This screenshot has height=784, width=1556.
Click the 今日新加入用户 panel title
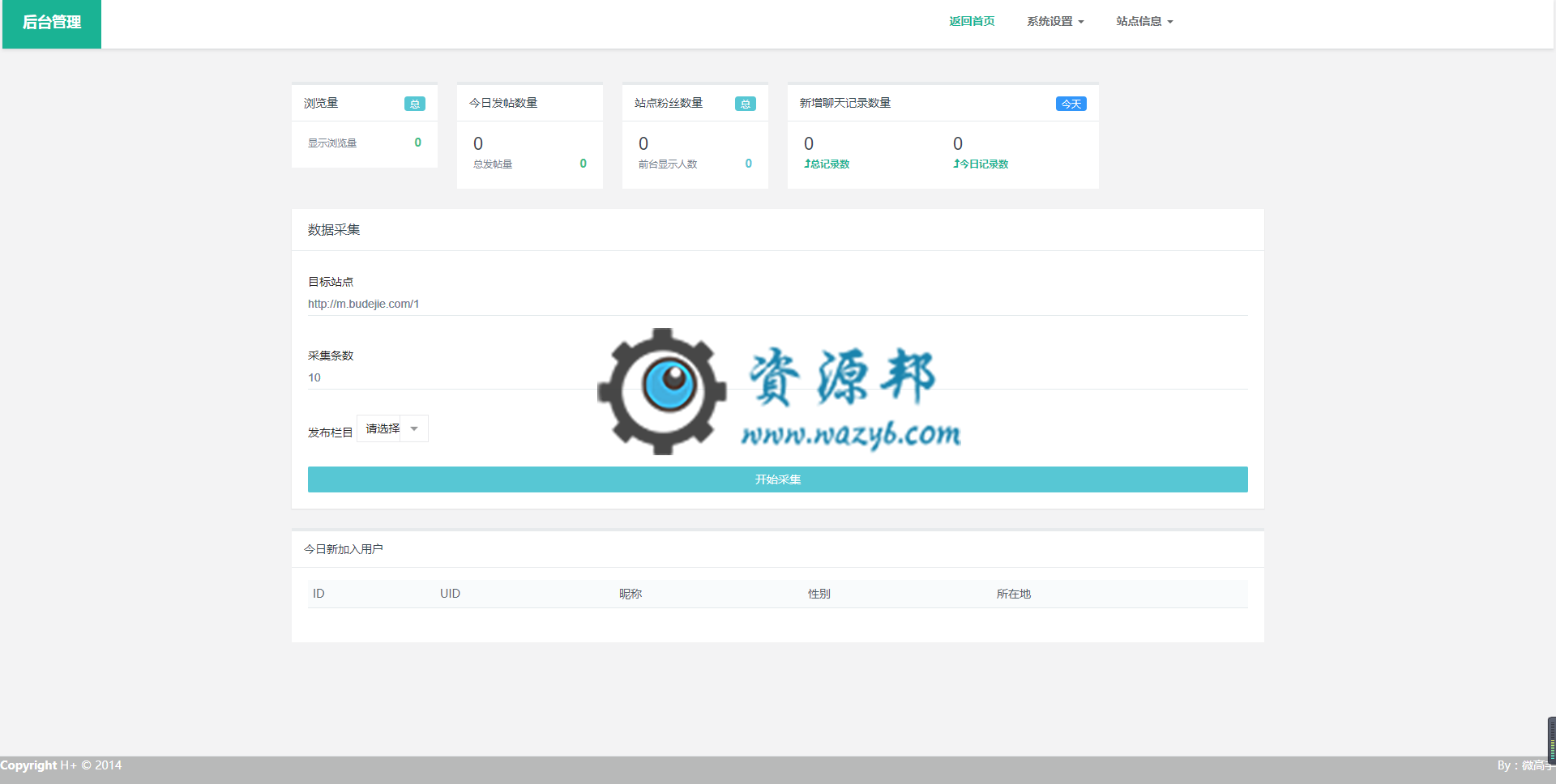(x=344, y=549)
